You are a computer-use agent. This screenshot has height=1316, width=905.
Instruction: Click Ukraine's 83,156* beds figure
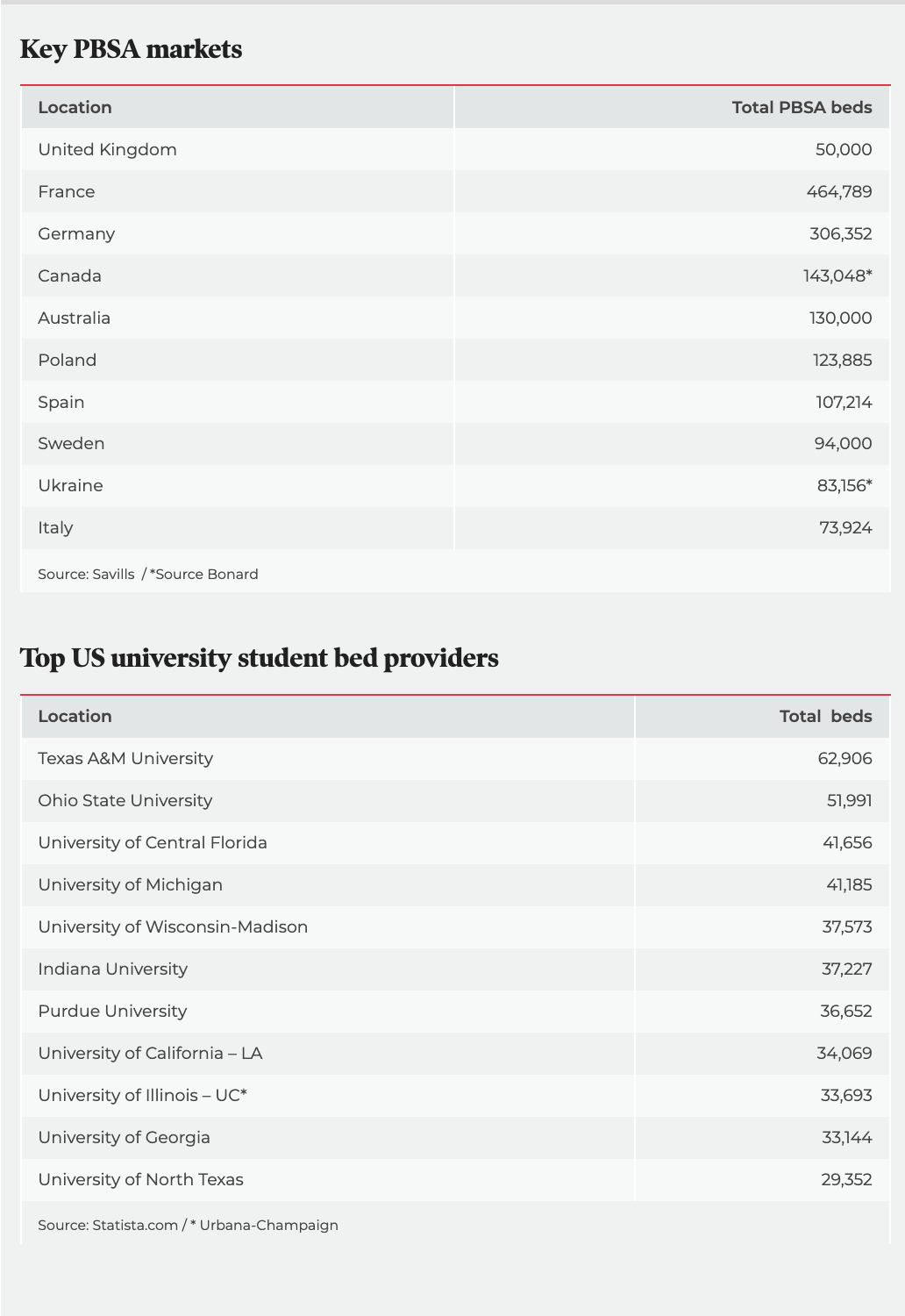click(x=844, y=486)
